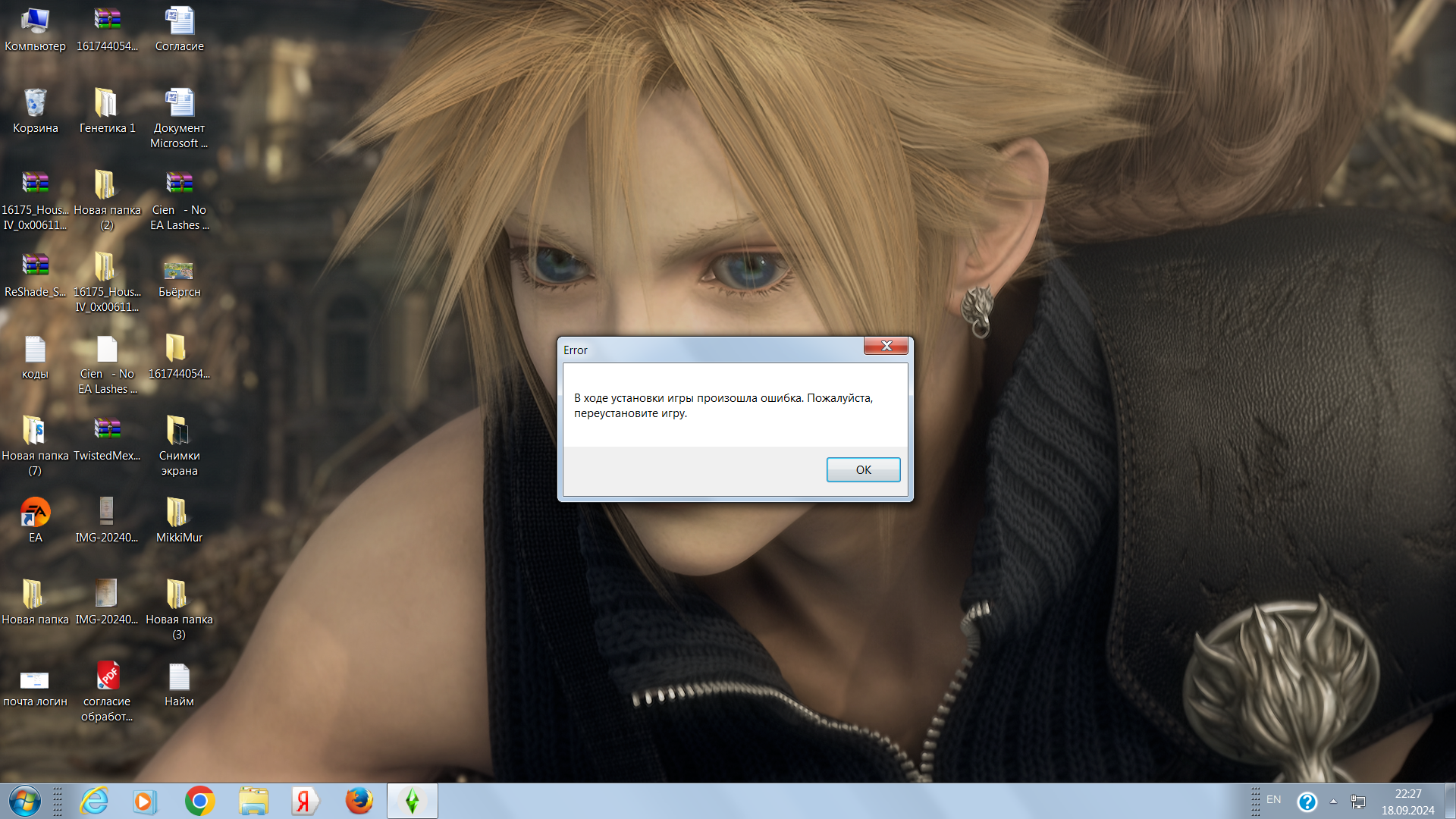
Task: Select the 161744054... folder beside Cien file
Action: 180,357
